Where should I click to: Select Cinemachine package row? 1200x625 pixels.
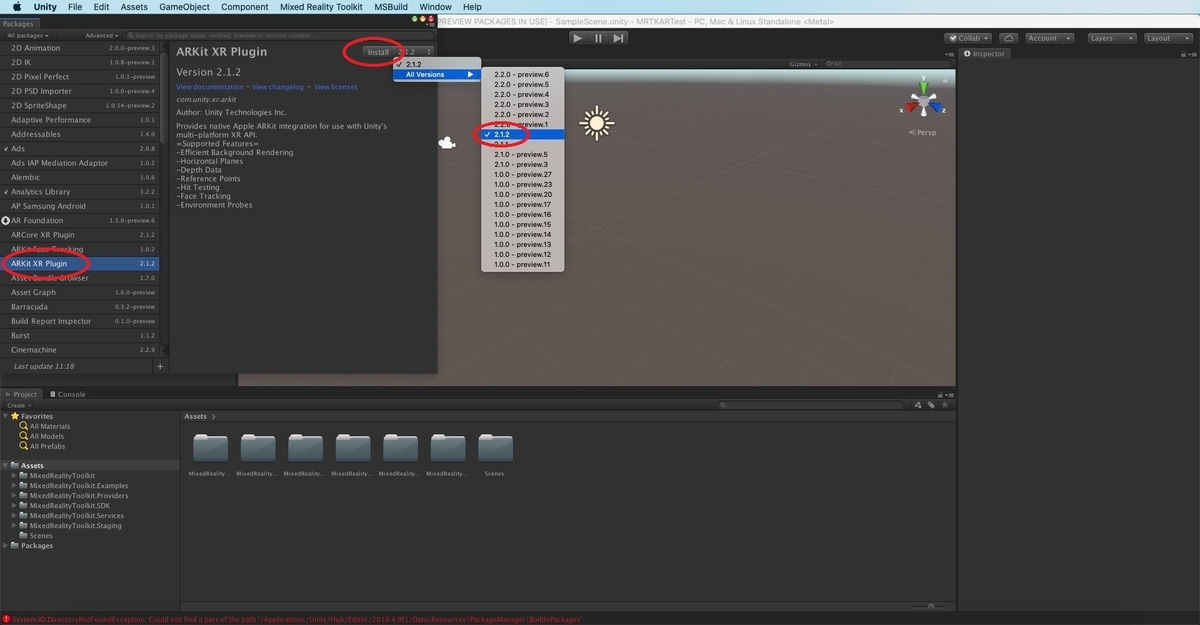tap(80, 350)
